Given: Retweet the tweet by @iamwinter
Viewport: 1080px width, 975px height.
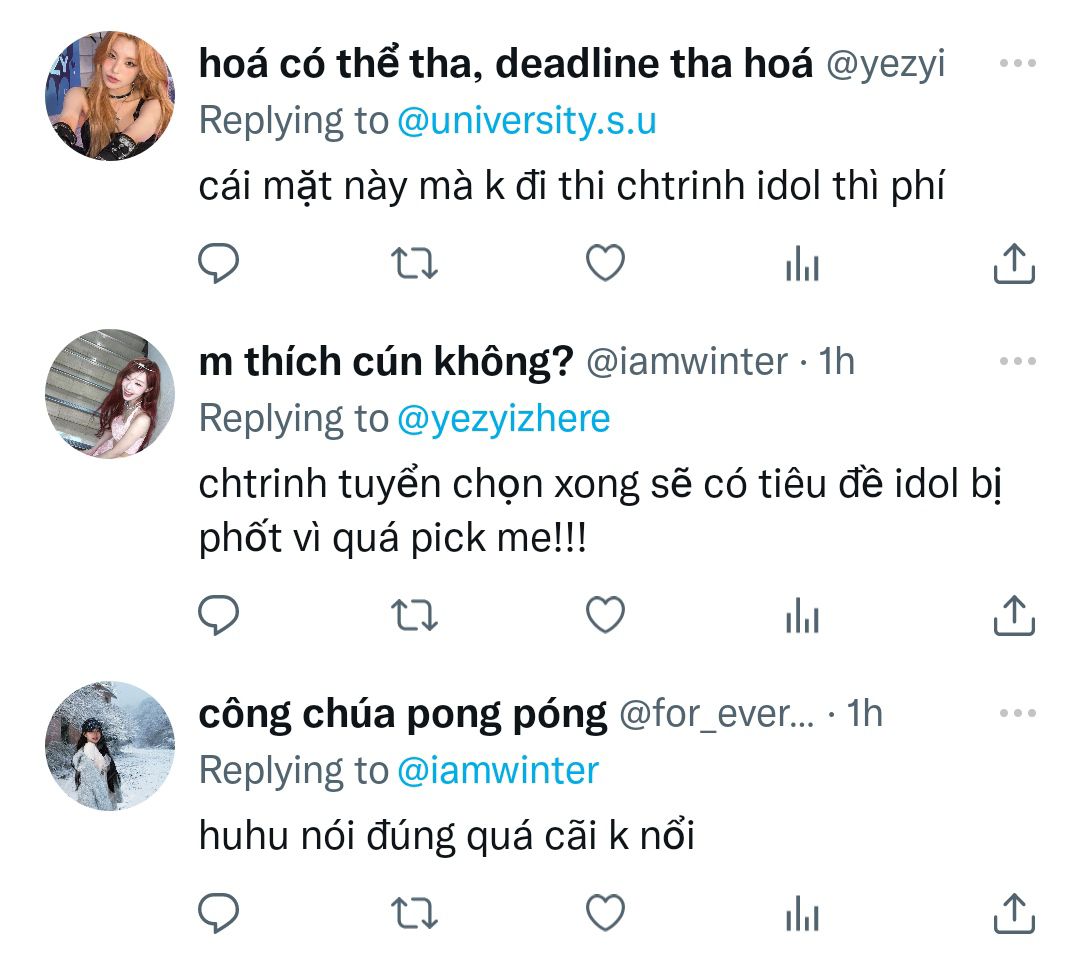Looking at the screenshot, I should click(412, 615).
